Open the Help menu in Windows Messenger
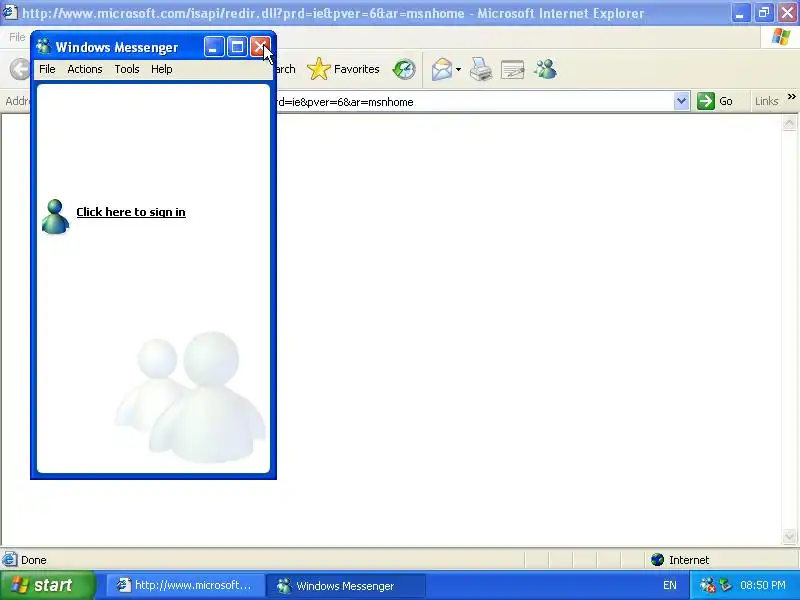Viewport: 800px width, 600px height. point(162,69)
